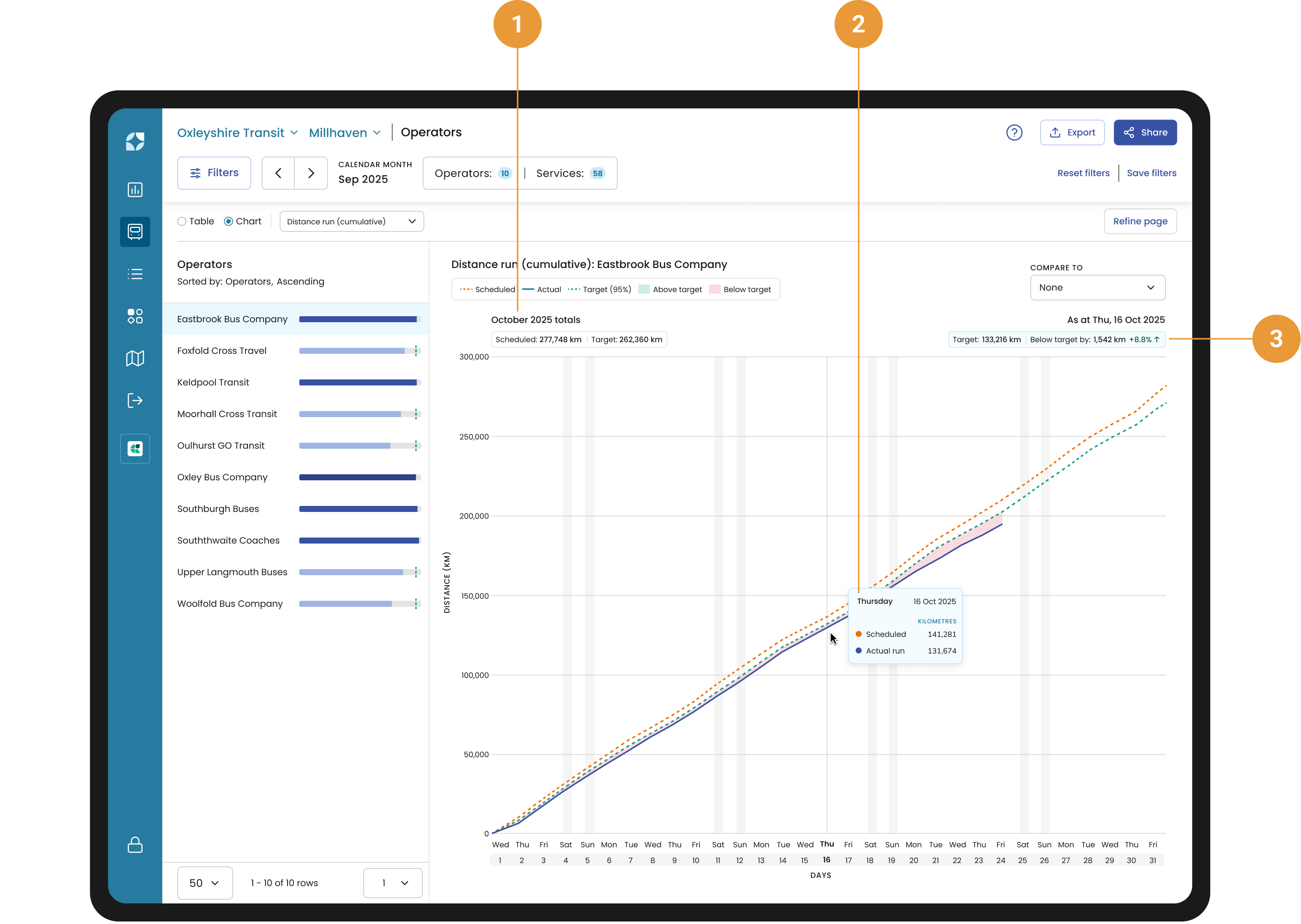Click the sign-out arrow sidebar icon

click(x=135, y=400)
